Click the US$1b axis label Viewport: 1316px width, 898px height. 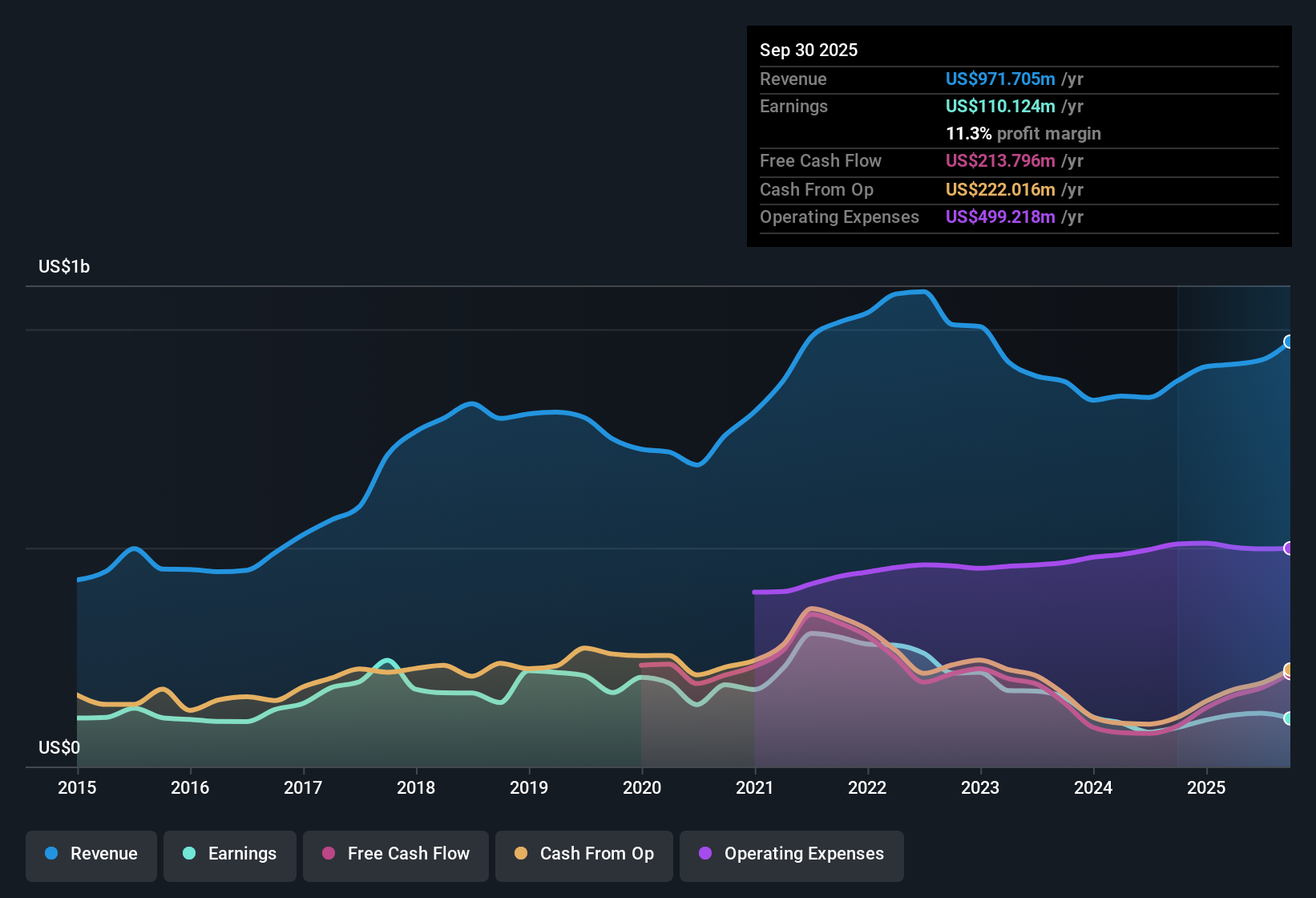pyautogui.click(x=64, y=266)
